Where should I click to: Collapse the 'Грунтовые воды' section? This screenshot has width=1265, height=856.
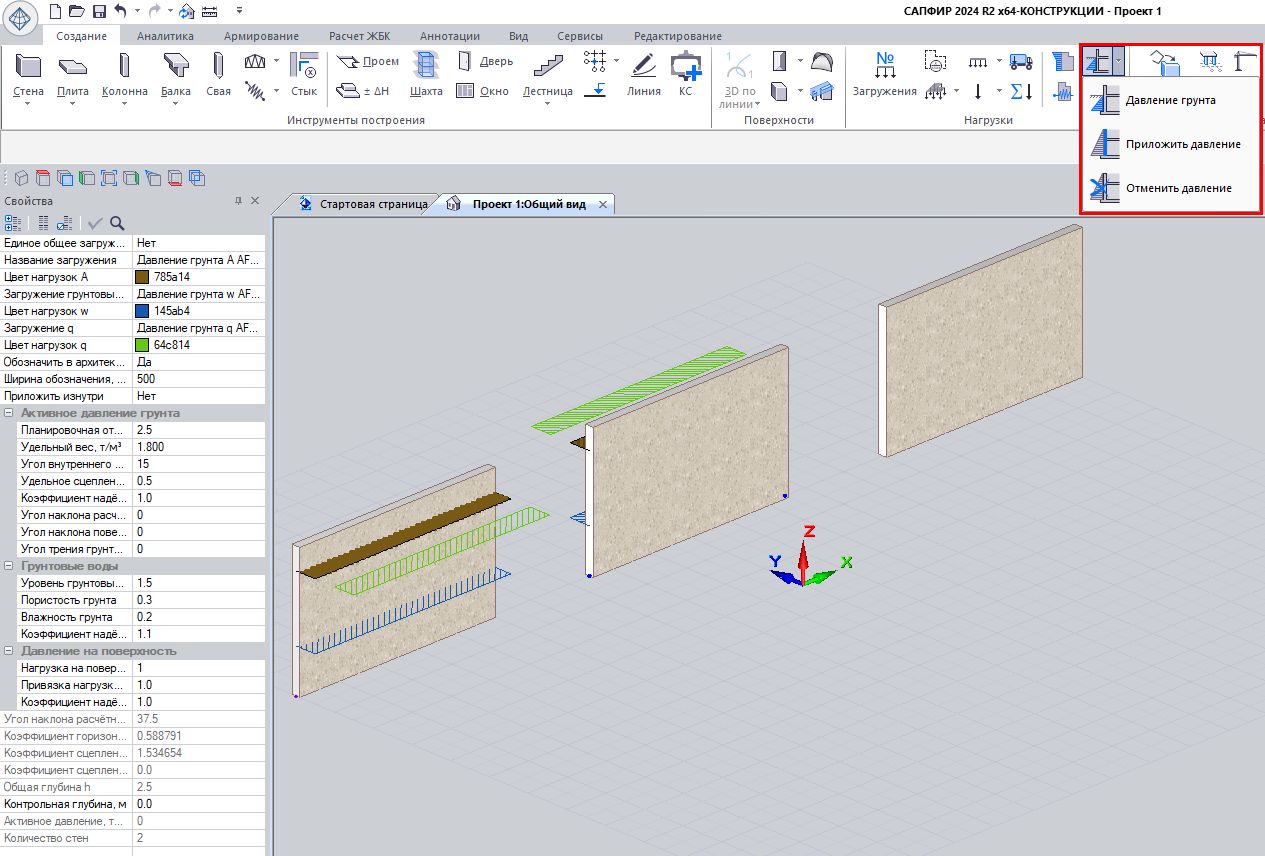9,566
